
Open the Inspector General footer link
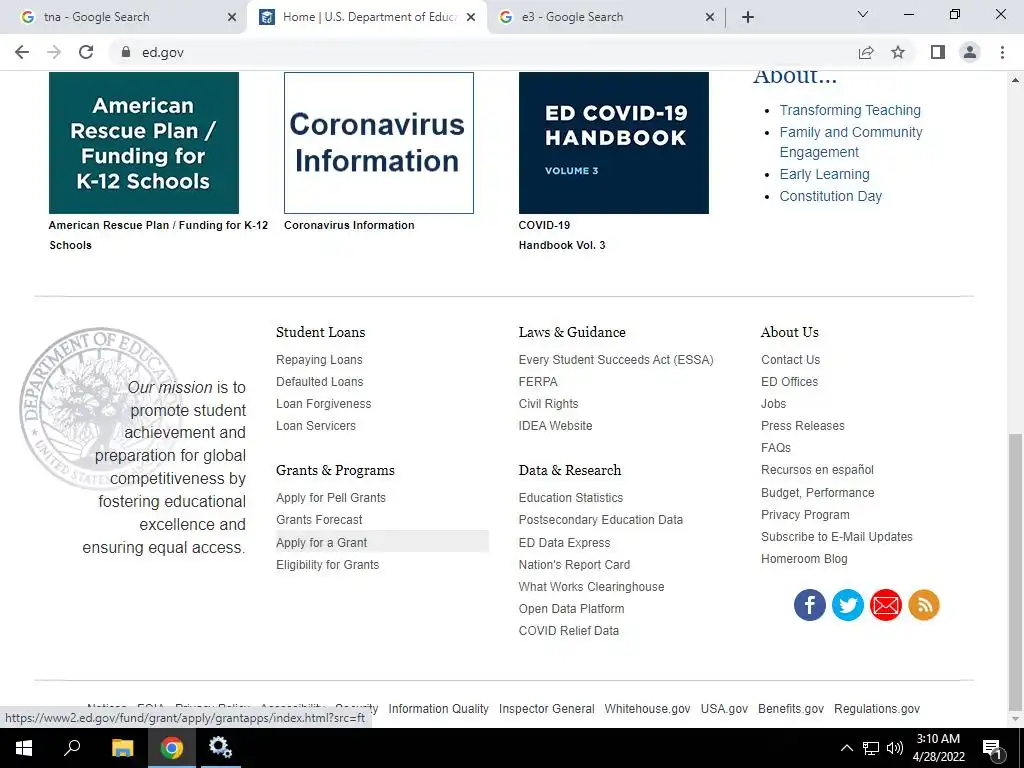pyautogui.click(x=547, y=709)
